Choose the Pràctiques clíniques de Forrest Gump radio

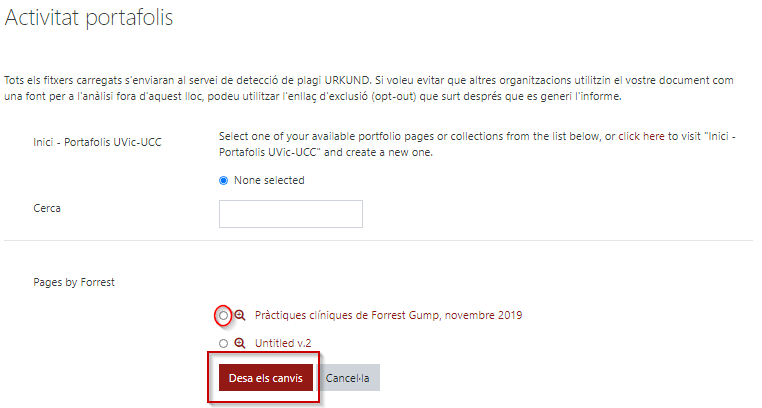pos(223,316)
